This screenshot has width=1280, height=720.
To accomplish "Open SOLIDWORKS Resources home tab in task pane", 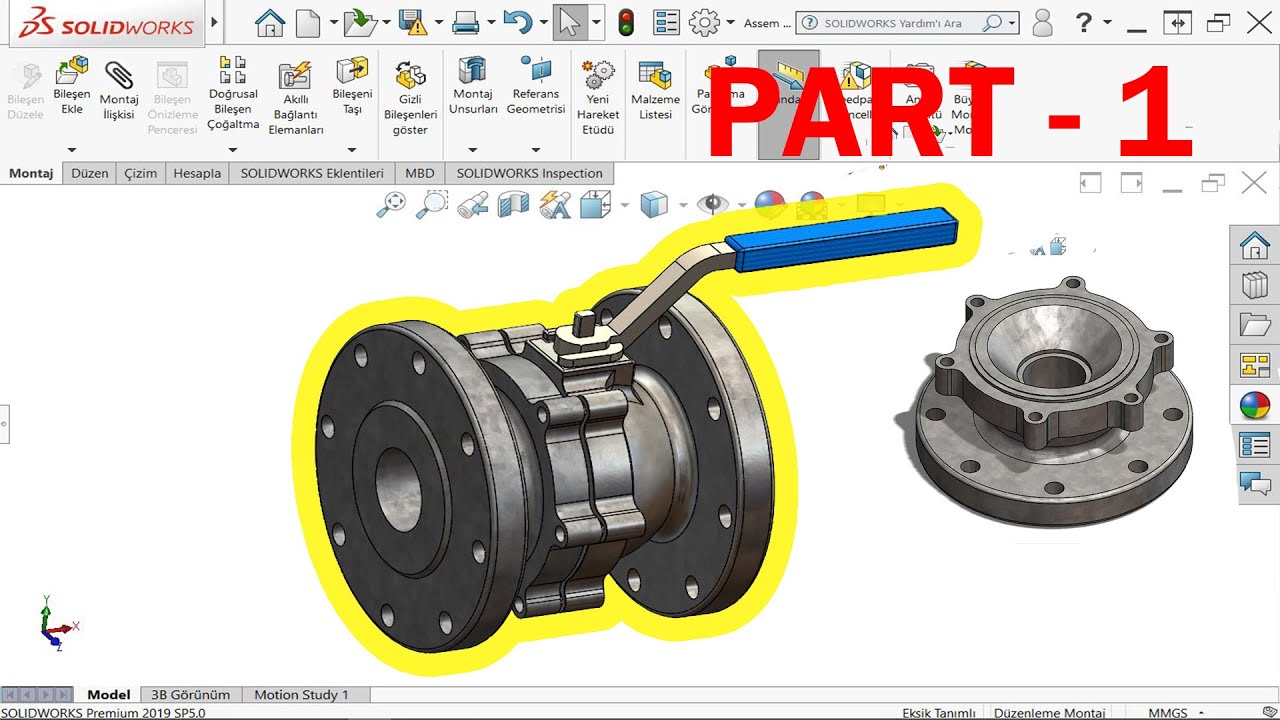I will click(x=1254, y=244).
